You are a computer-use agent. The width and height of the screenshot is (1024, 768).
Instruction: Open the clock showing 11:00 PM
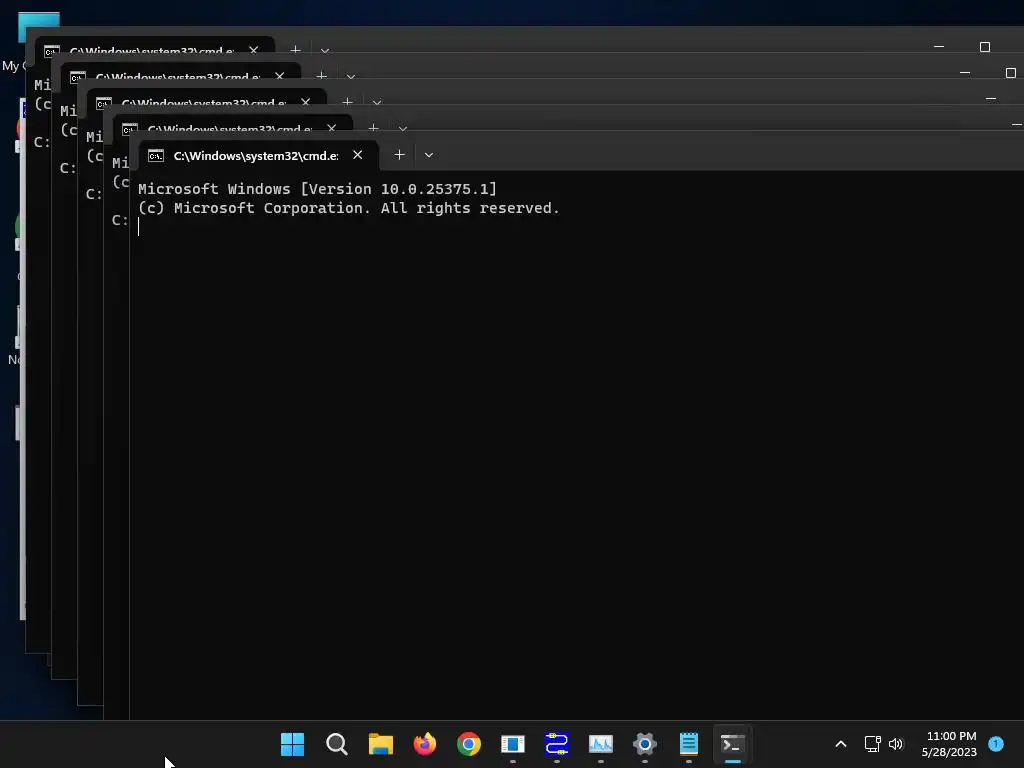pyautogui.click(x=949, y=744)
